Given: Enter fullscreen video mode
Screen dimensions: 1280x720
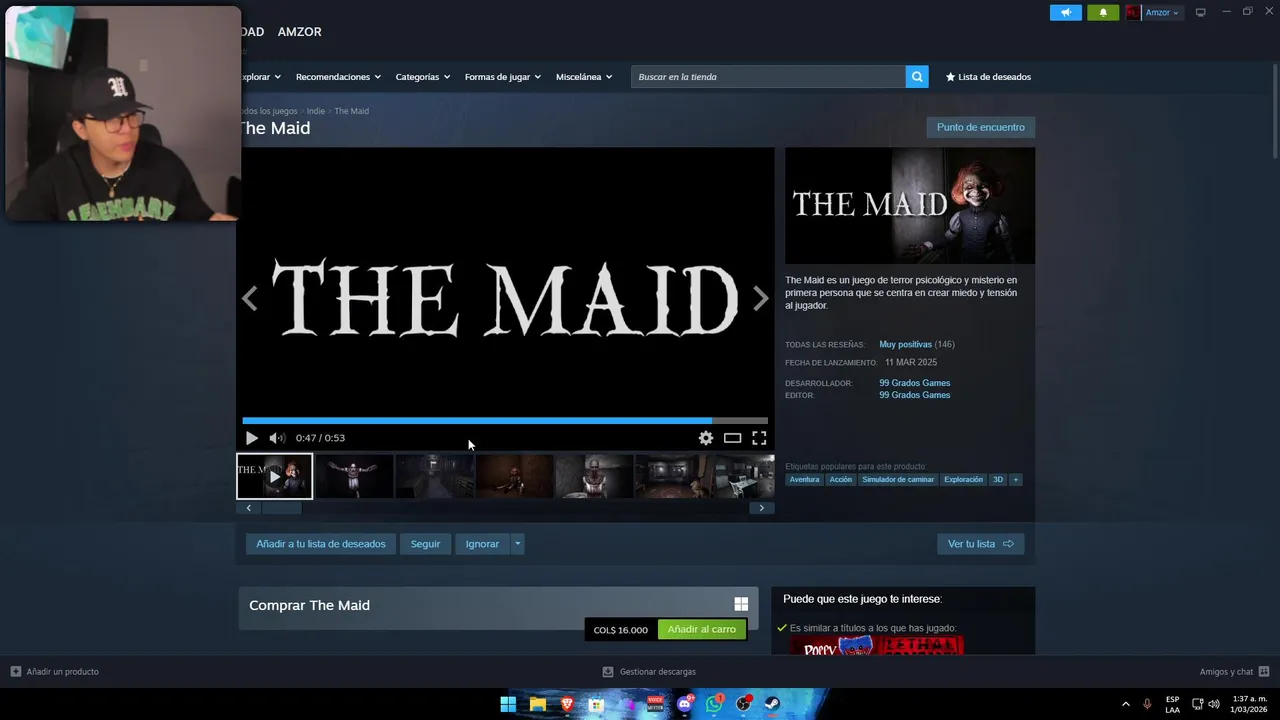Looking at the screenshot, I should click(x=759, y=438).
